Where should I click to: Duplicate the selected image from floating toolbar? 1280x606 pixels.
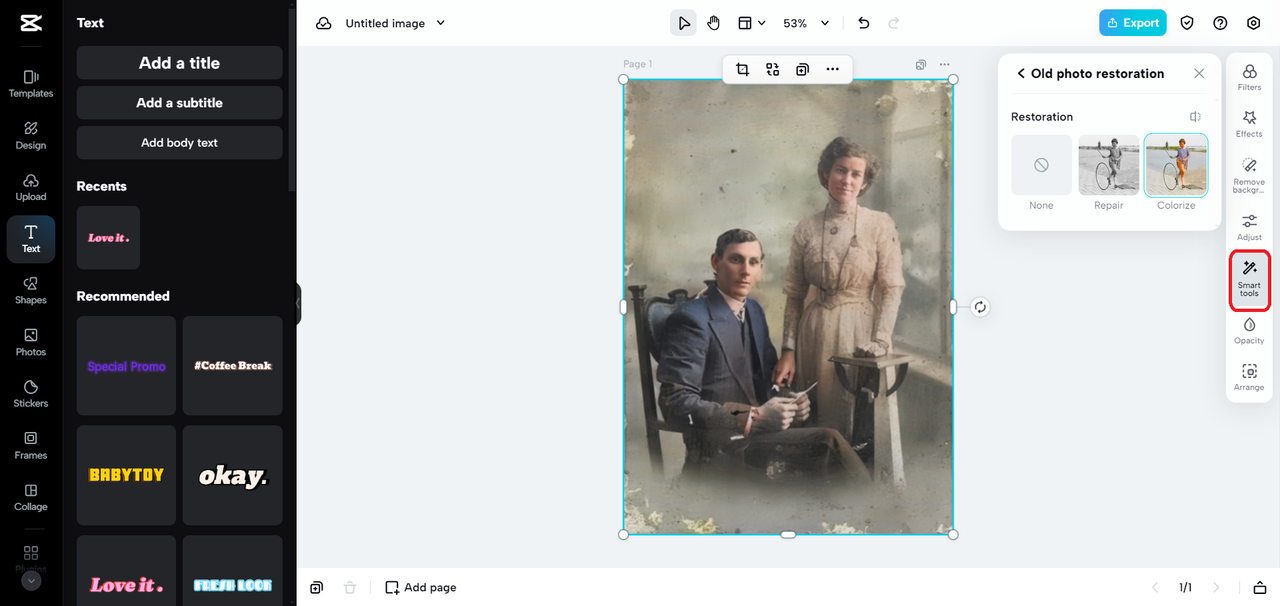(x=802, y=69)
